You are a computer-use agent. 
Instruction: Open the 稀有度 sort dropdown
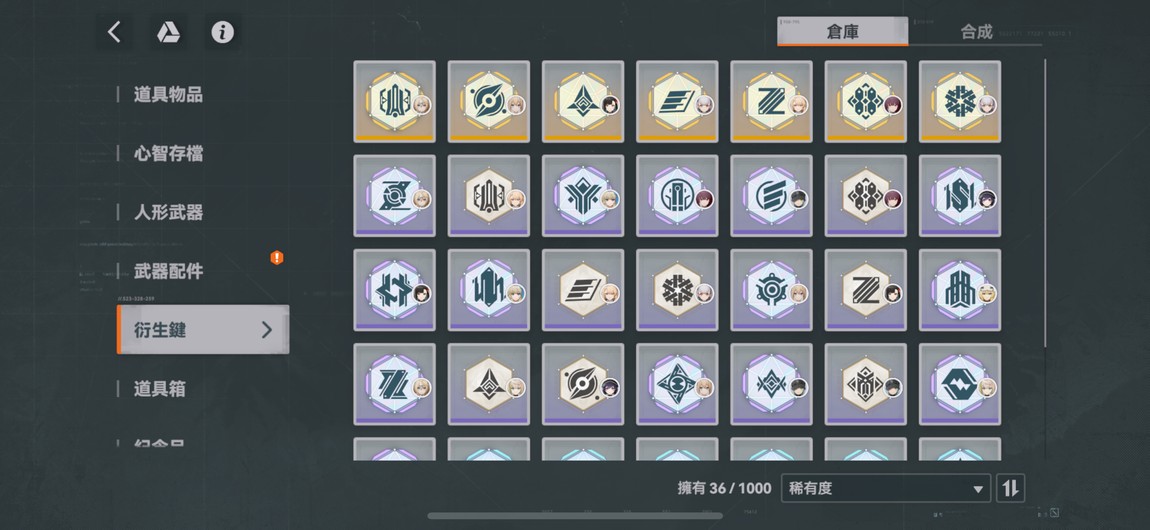point(885,488)
